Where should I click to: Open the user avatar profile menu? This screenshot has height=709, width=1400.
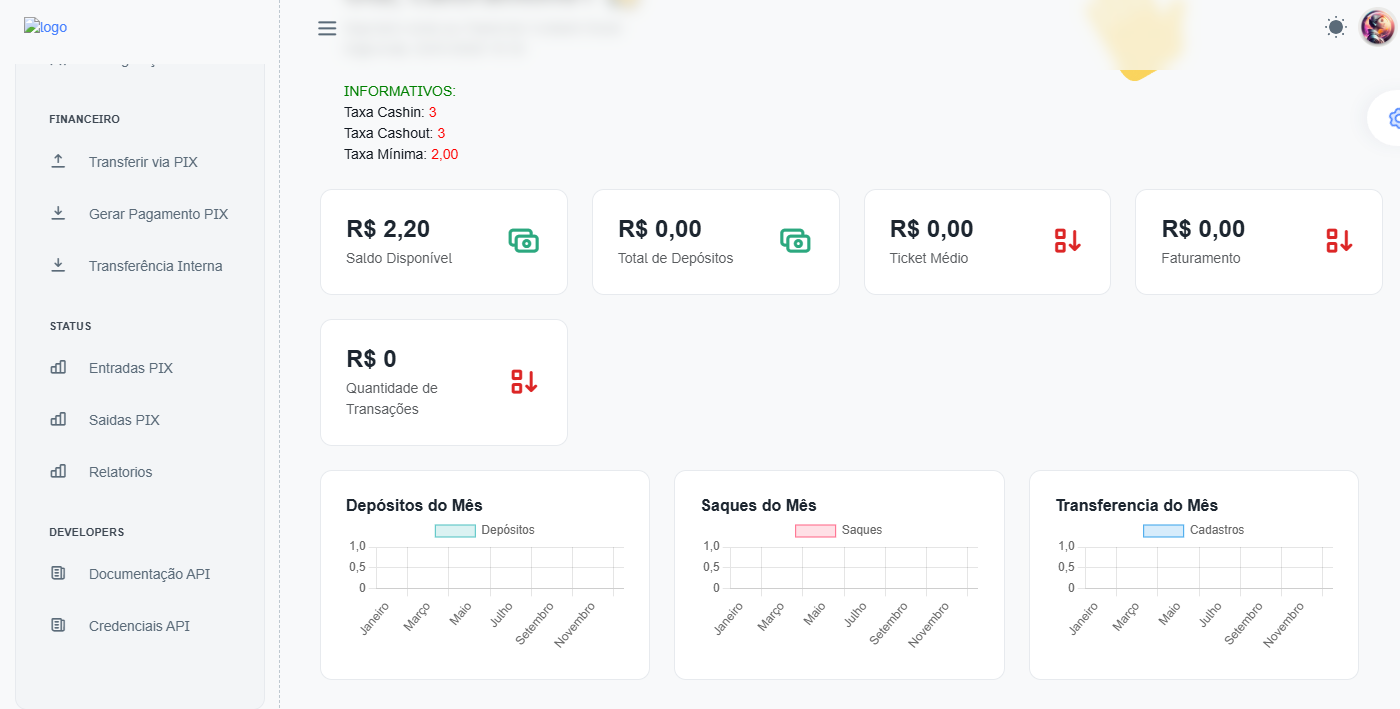click(x=1377, y=28)
